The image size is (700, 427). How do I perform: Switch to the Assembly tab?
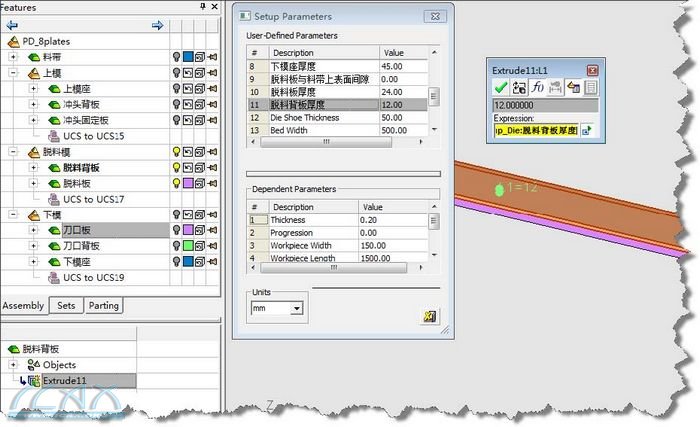coord(23,306)
